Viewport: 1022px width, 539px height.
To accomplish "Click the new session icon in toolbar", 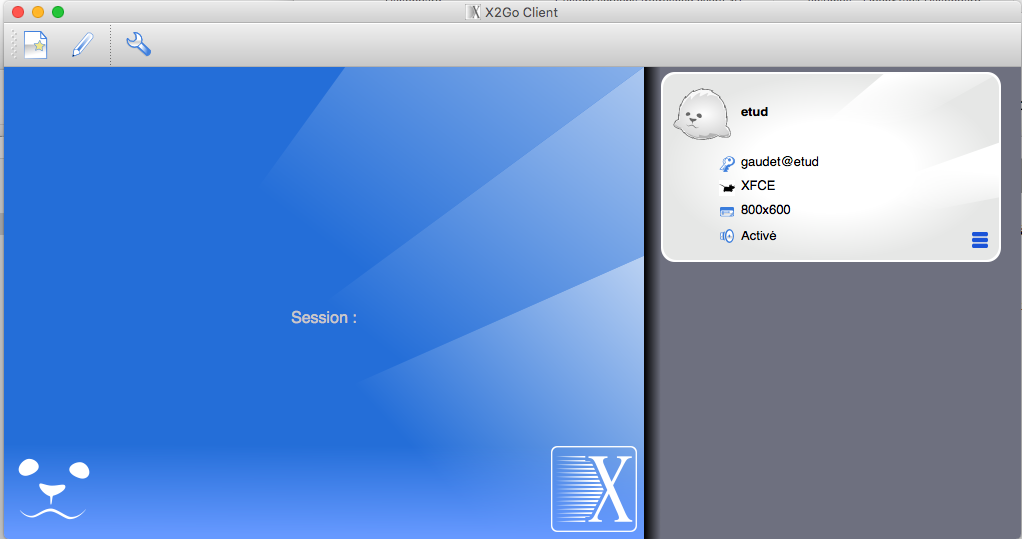I will point(36,45).
